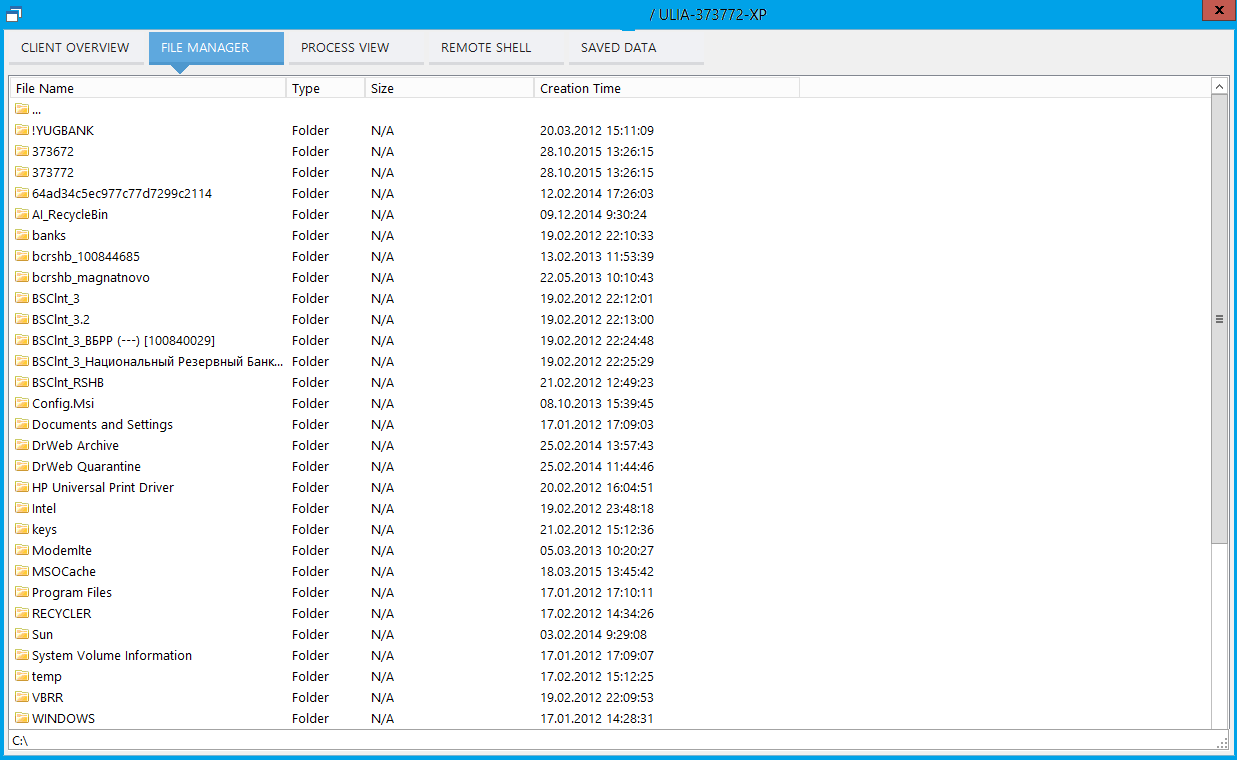This screenshot has height=760, width=1237.
Task: Click the C:\ path bar
Action: click(618, 741)
